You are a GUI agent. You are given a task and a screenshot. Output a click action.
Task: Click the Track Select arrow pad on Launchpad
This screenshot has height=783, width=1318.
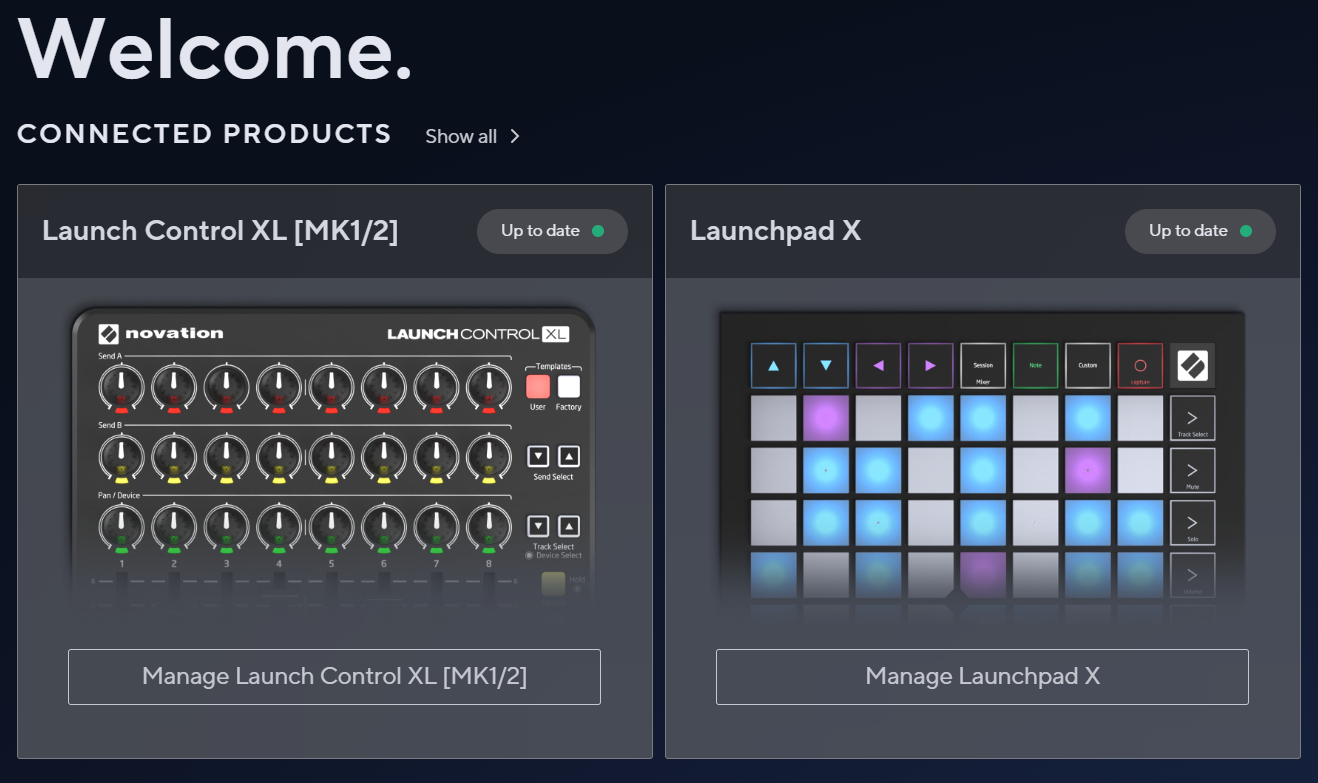pyautogui.click(x=1192, y=418)
